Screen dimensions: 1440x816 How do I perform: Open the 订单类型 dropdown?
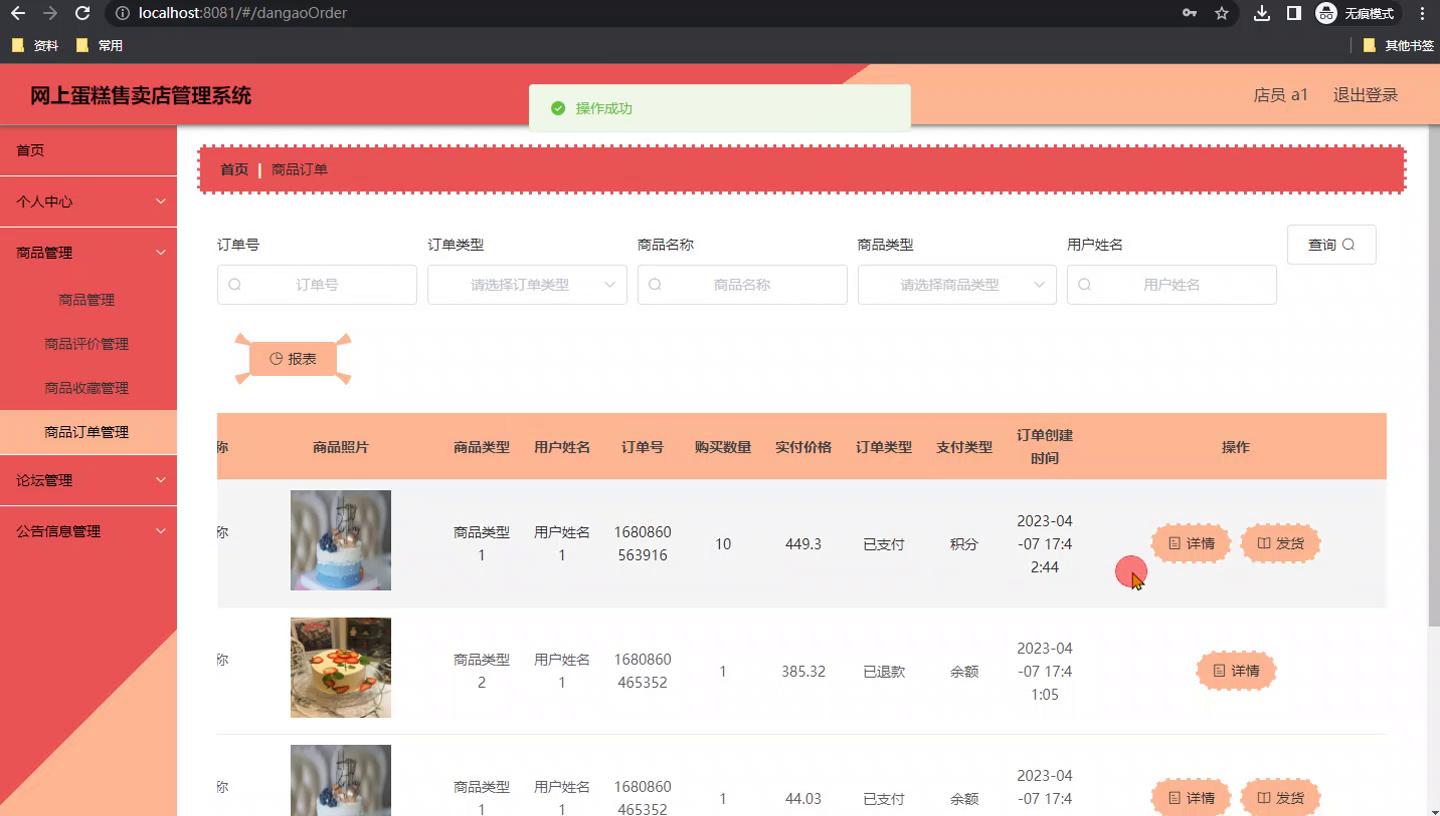click(x=527, y=285)
